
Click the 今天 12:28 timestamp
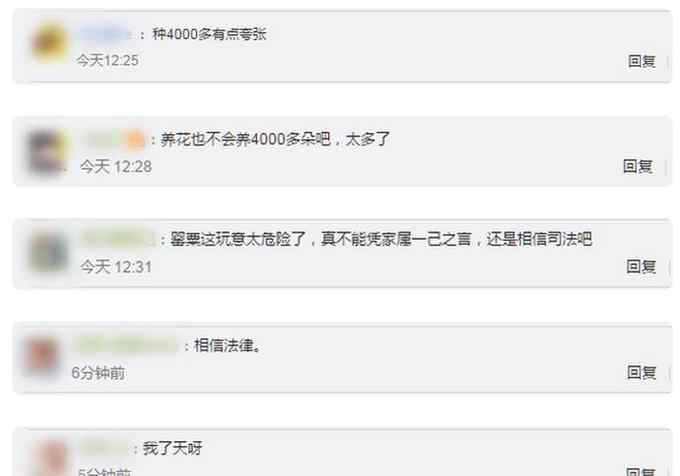pyautogui.click(x=116, y=166)
